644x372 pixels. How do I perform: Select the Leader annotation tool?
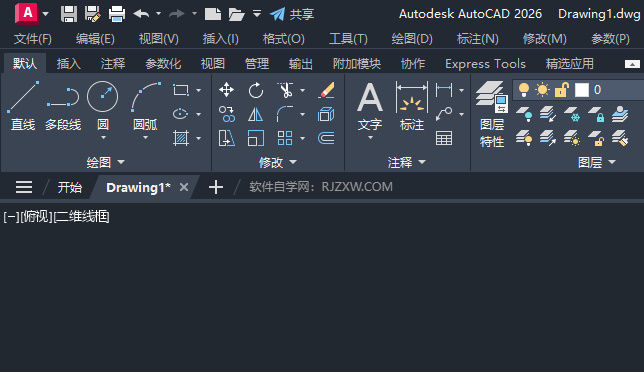[444, 114]
